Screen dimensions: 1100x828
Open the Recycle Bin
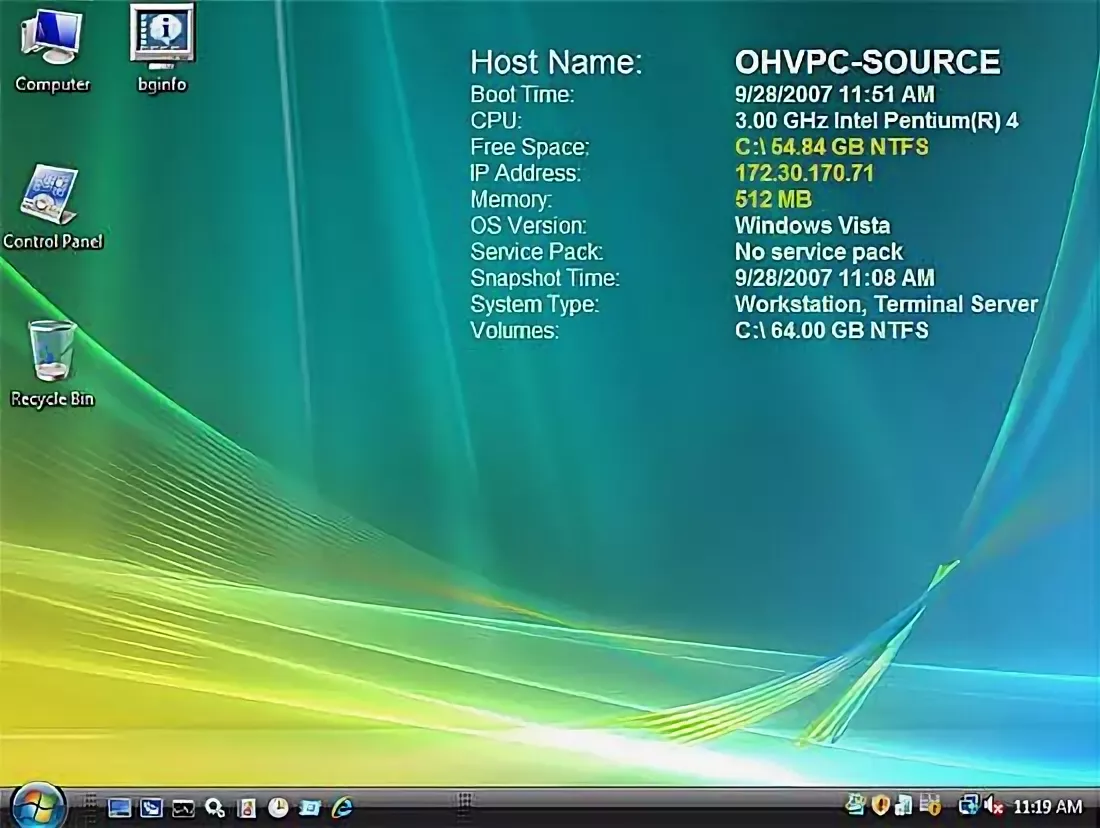(52, 355)
